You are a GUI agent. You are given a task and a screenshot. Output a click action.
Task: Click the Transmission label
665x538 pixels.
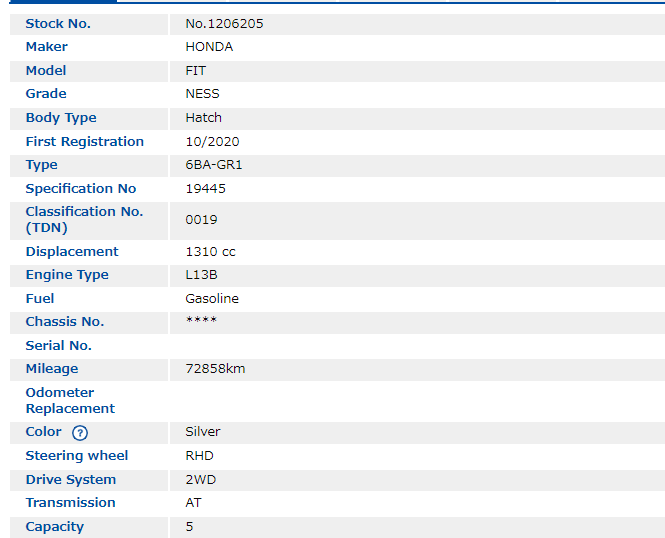[70, 503]
